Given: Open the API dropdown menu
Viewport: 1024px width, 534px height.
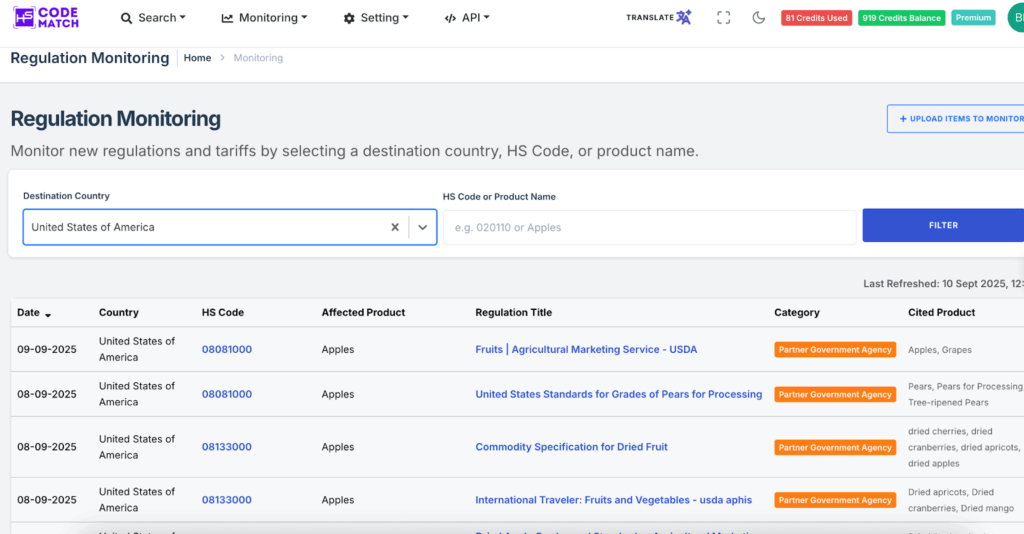Looking at the screenshot, I should pyautogui.click(x=467, y=18).
